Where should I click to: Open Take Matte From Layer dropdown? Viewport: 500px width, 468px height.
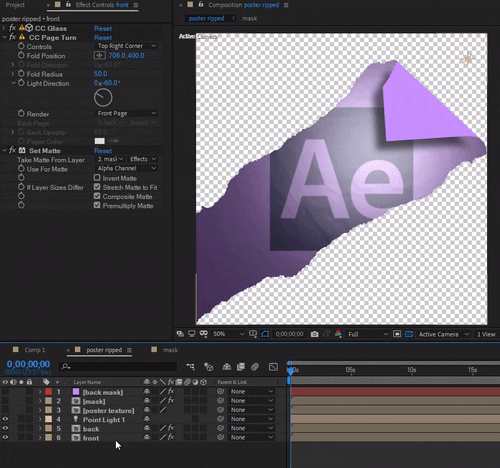coord(110,159)
